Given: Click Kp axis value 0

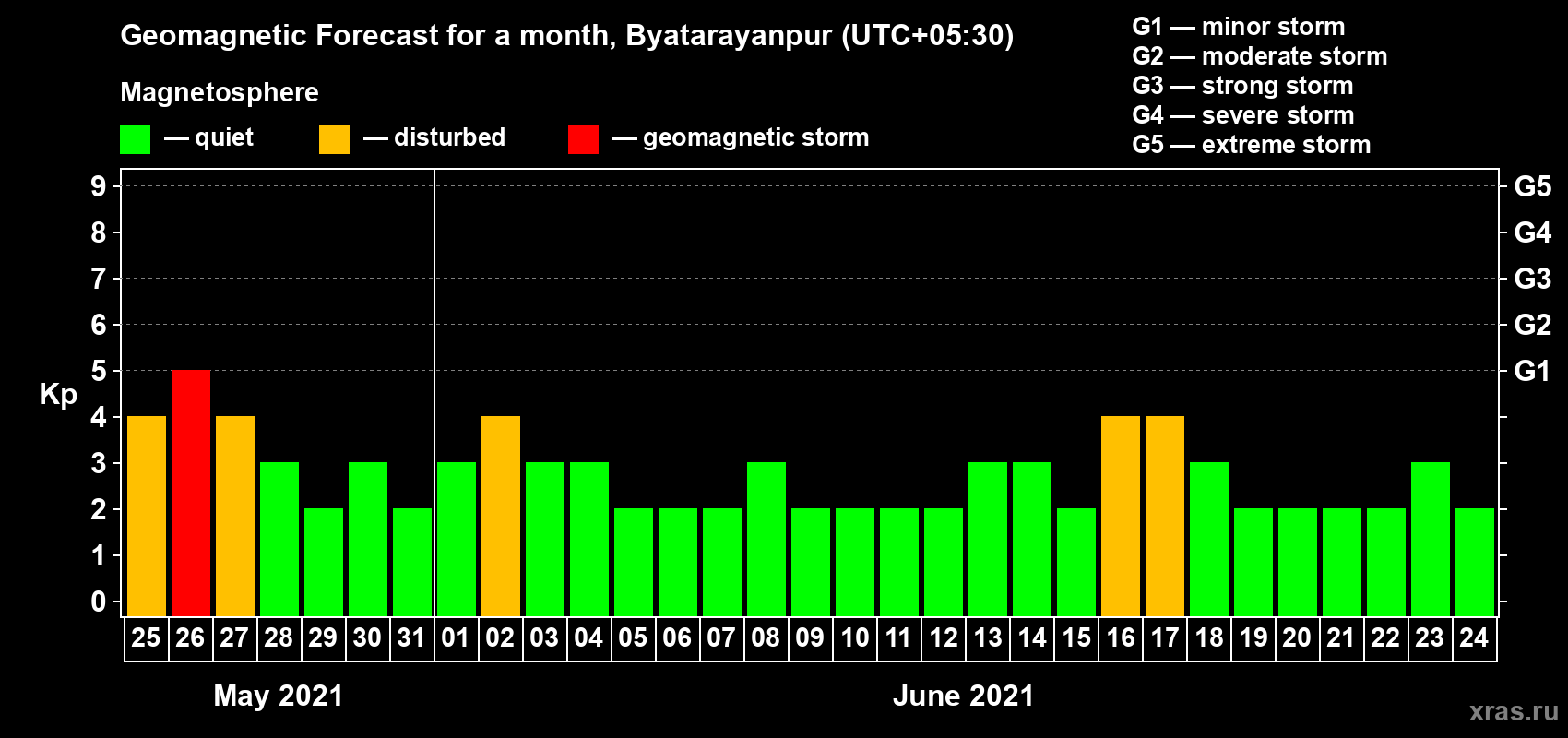Looking at the screenshot, I should [x=99, y=601].
